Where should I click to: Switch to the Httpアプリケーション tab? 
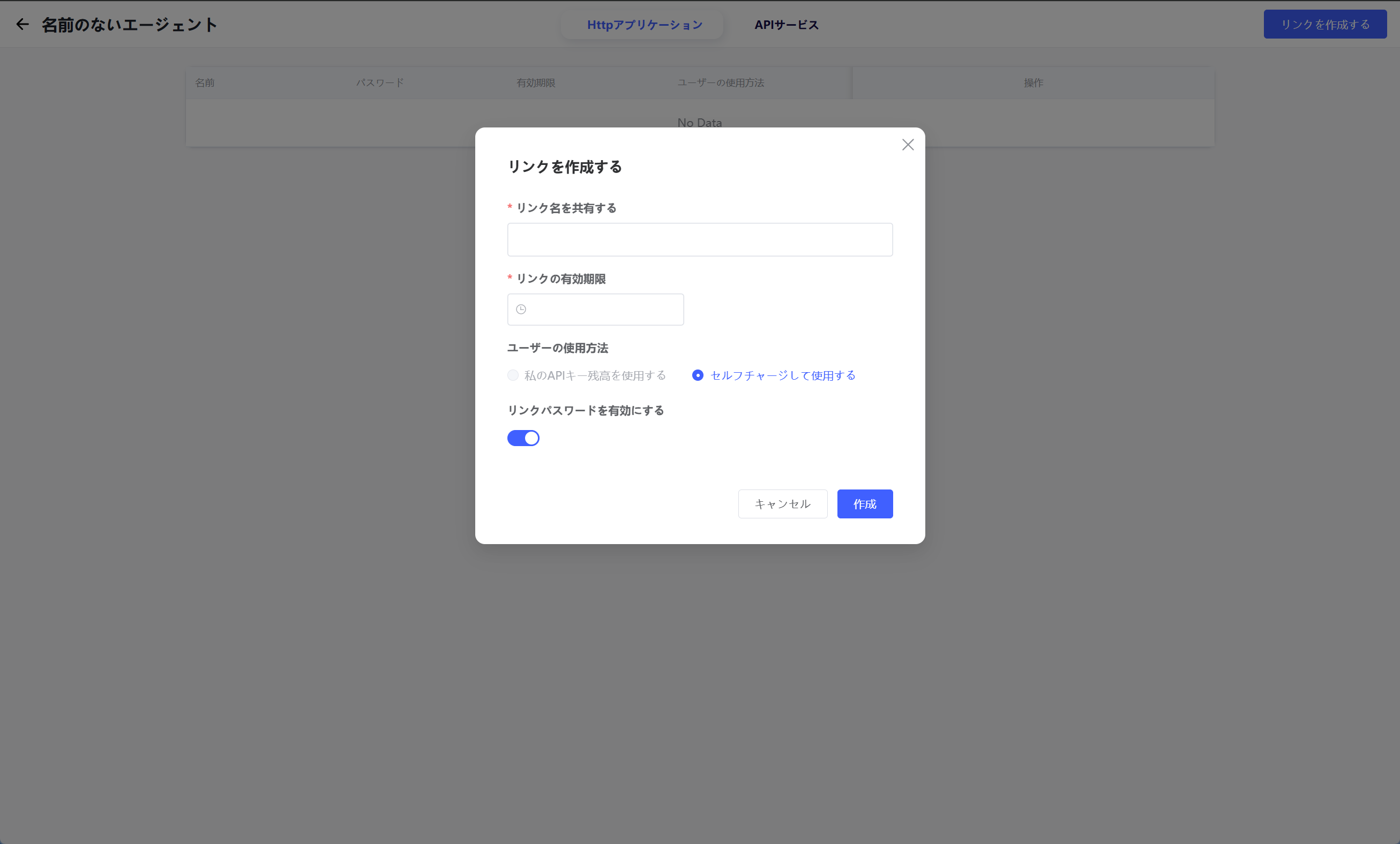[x=645, y=25]
